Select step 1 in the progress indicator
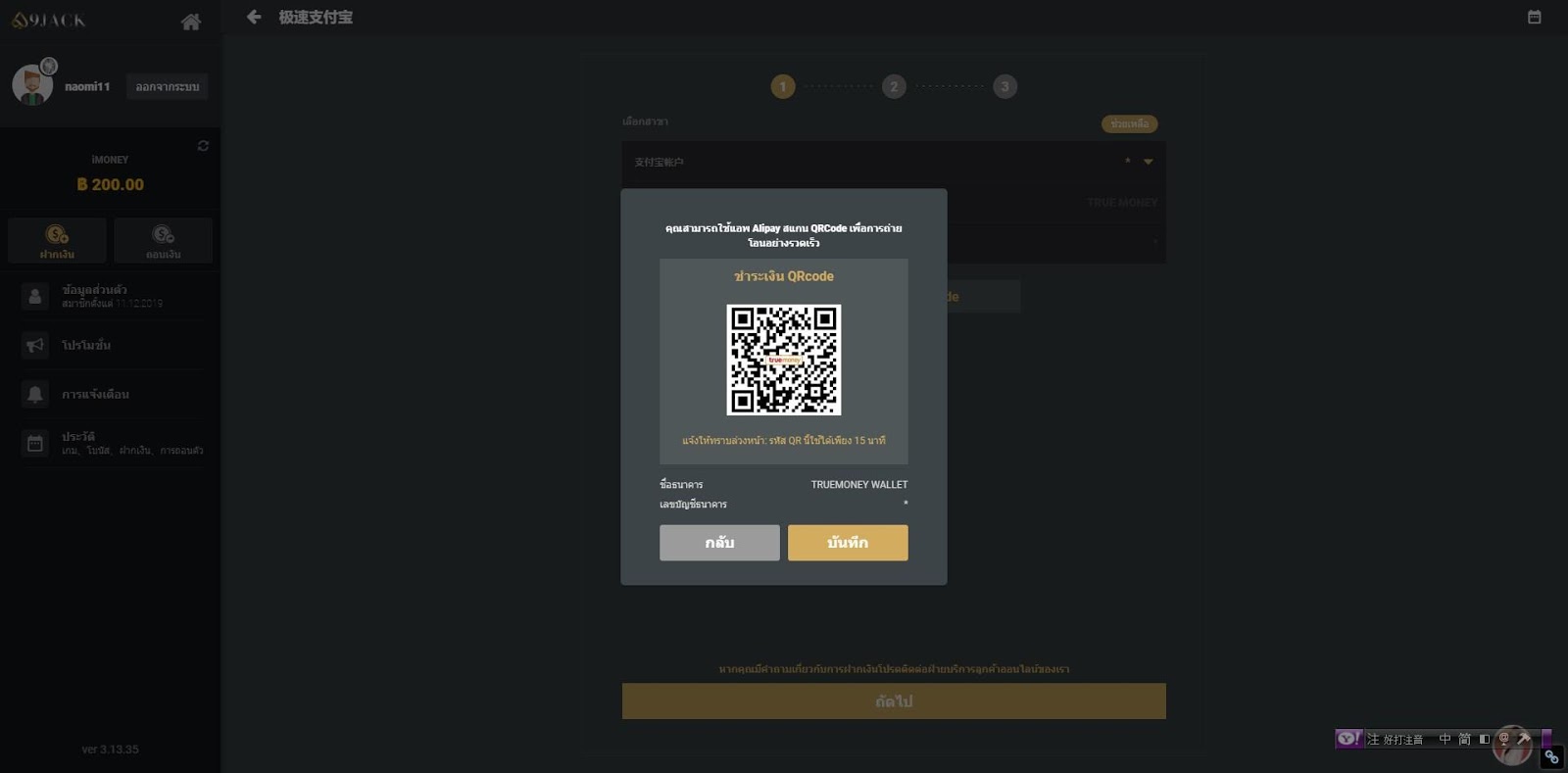 (x=783, y=87)
